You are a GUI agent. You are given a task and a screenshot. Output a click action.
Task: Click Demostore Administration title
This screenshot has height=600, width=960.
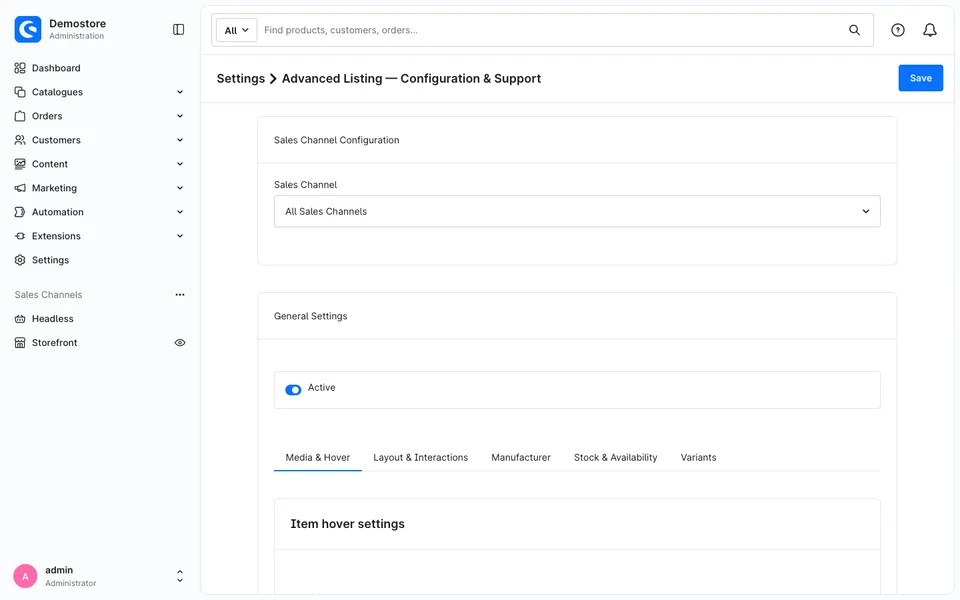pos(77,29)
